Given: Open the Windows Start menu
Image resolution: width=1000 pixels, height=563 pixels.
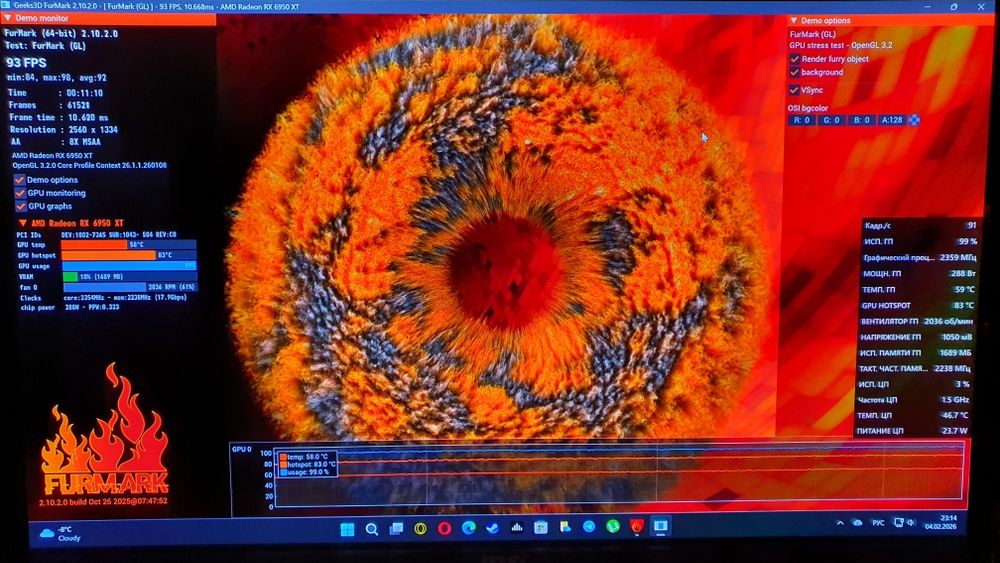Looking at the screenshot, I should click(348, 529).
